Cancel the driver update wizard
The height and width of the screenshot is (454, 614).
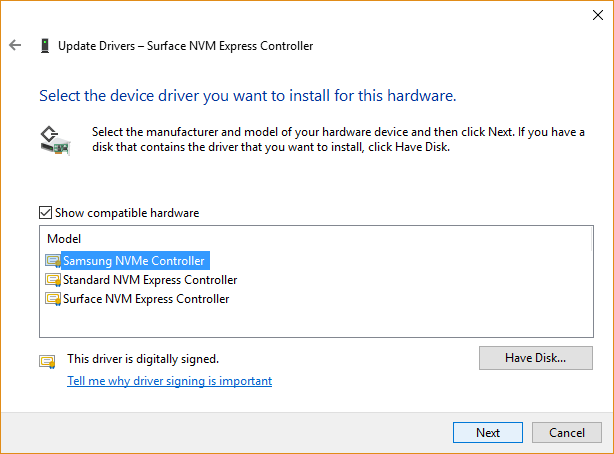566,432
